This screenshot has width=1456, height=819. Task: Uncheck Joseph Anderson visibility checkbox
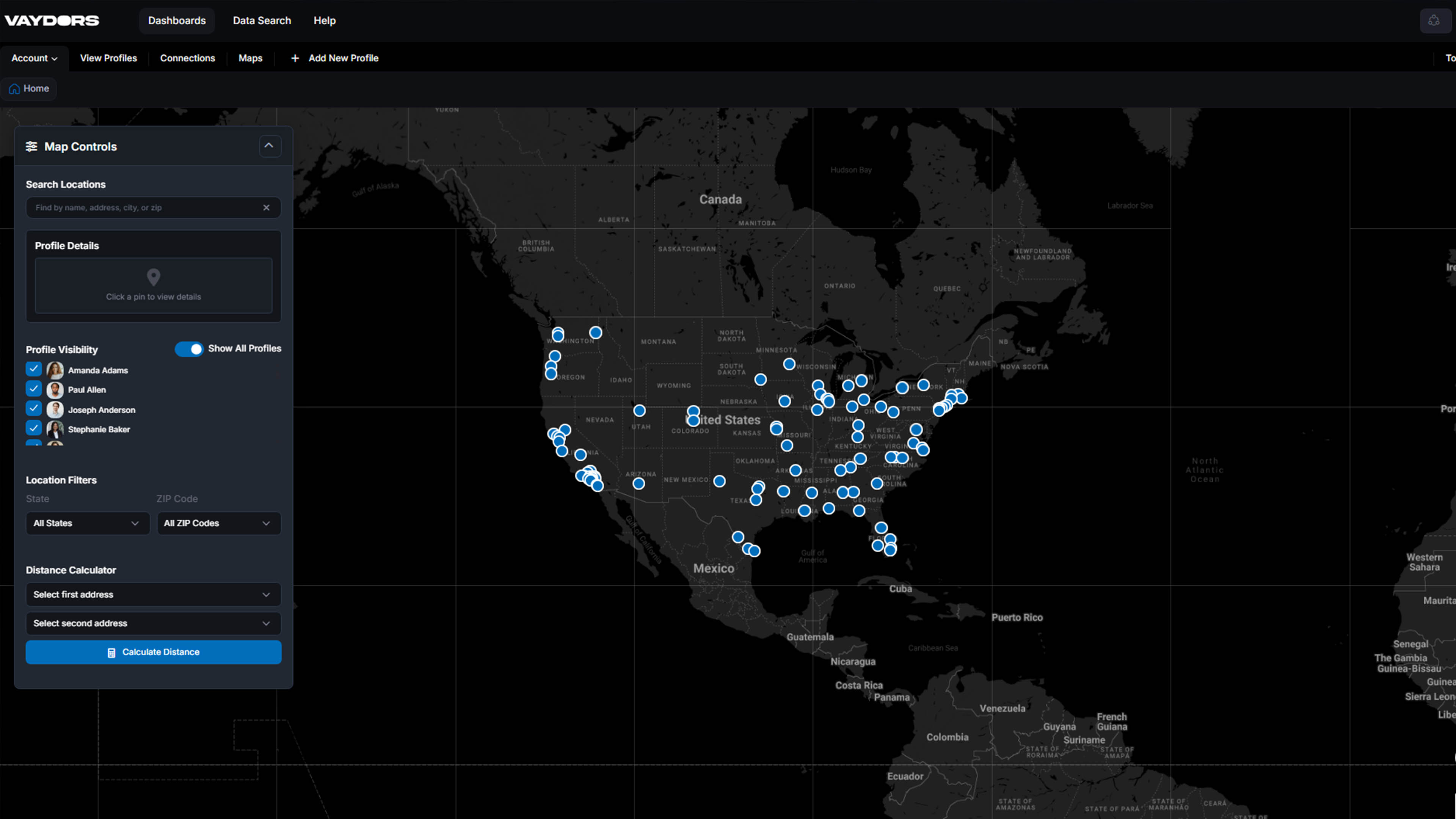(34, 409)
